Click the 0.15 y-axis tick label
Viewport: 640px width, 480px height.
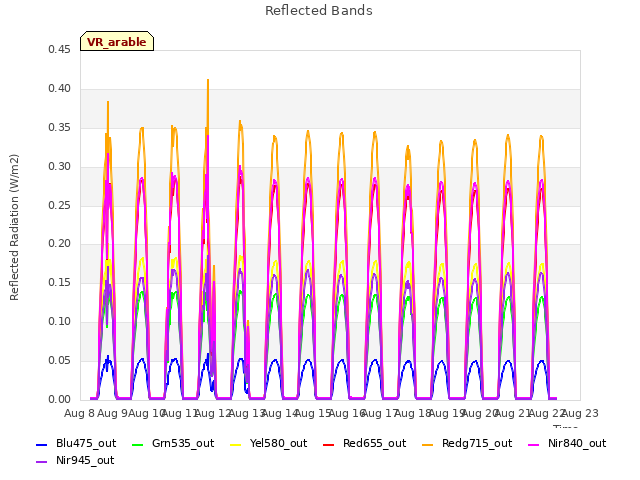pos(59,282)
